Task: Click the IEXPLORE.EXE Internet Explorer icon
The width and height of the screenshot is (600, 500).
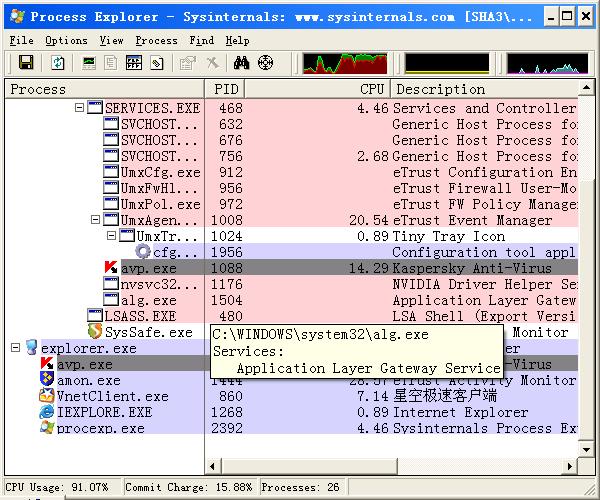Action: [x=47, y=412]
